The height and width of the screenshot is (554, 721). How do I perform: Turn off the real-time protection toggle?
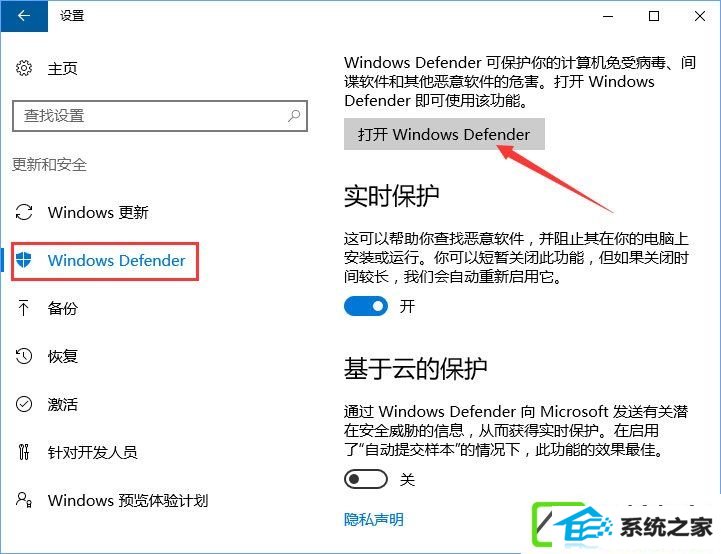click(366, 306)
